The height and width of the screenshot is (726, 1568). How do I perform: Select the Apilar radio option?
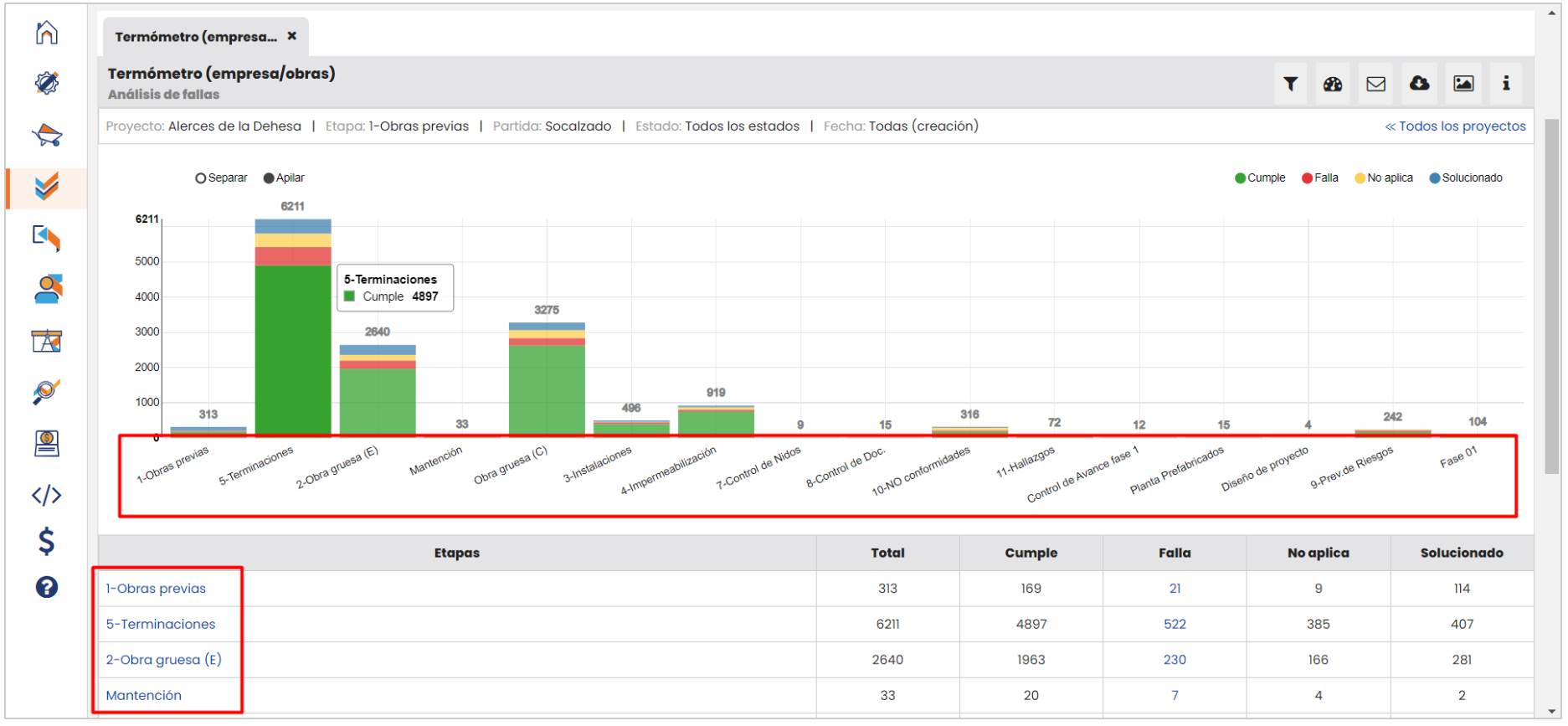(269, 178)
